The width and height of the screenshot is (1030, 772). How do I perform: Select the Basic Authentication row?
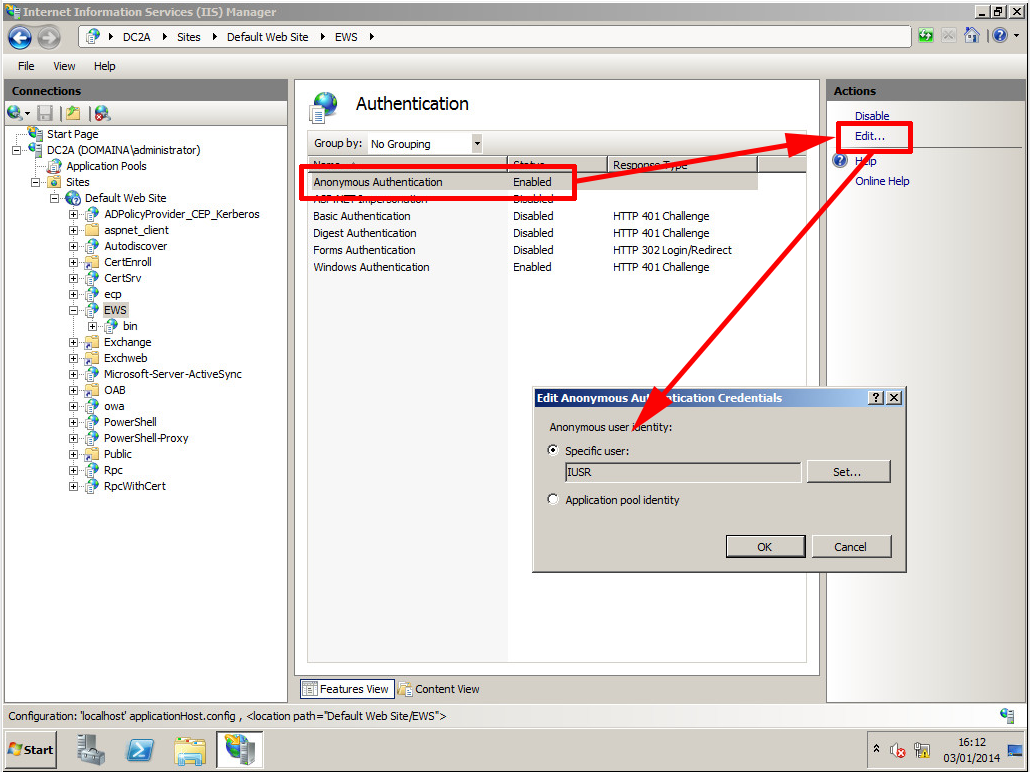coord(532,216)
